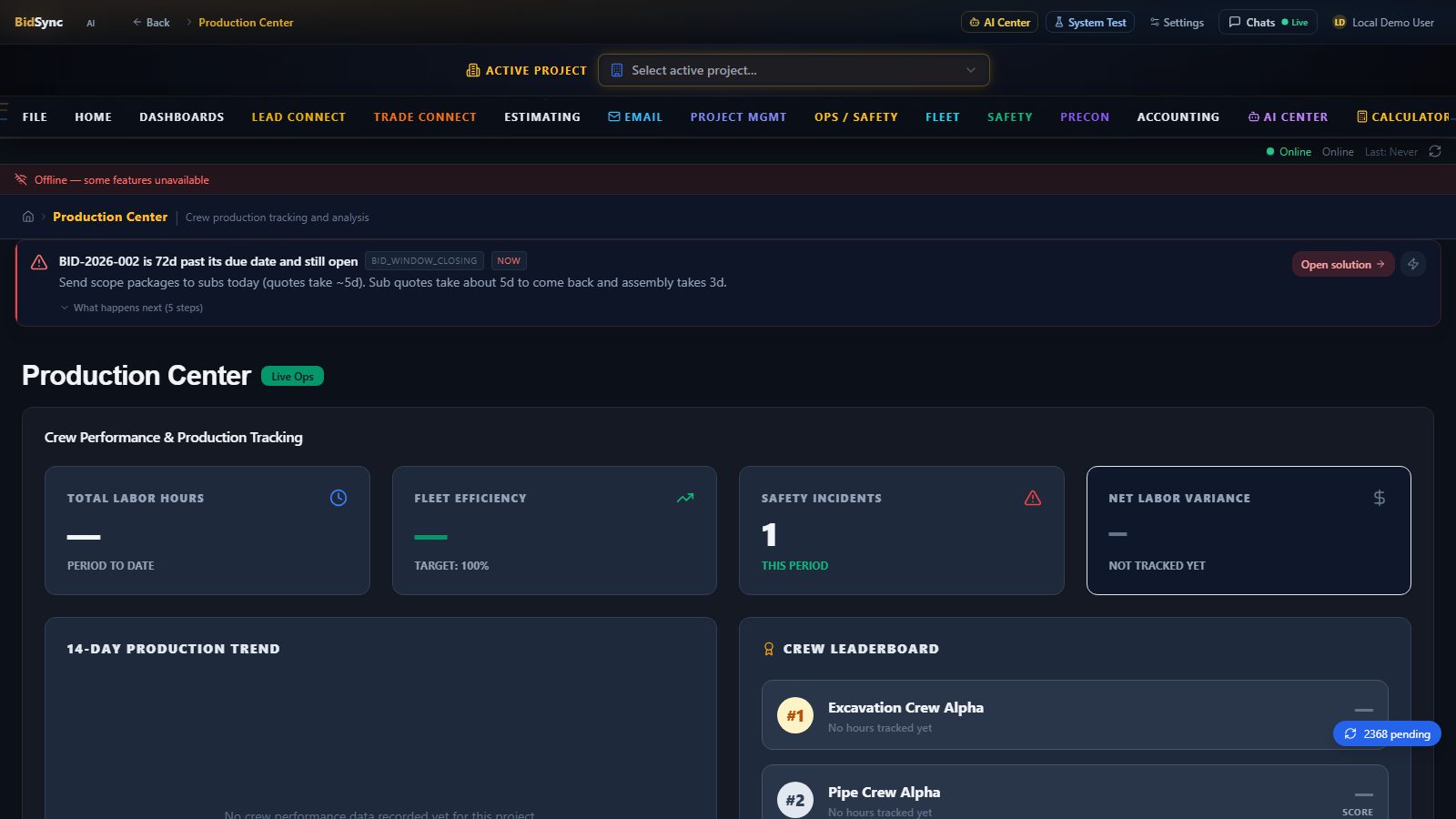
Task: Open the DASHBOARDS menu
Action: pos(182,116)
